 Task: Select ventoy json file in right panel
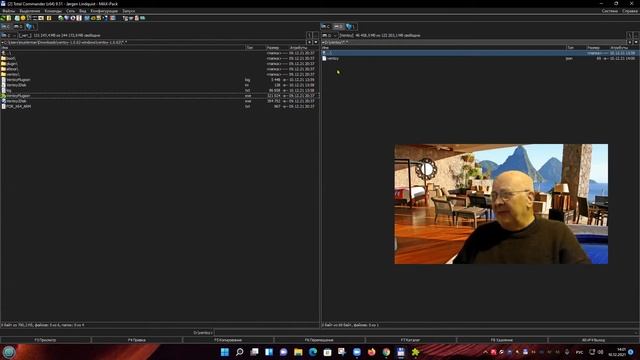pos(480,58)
